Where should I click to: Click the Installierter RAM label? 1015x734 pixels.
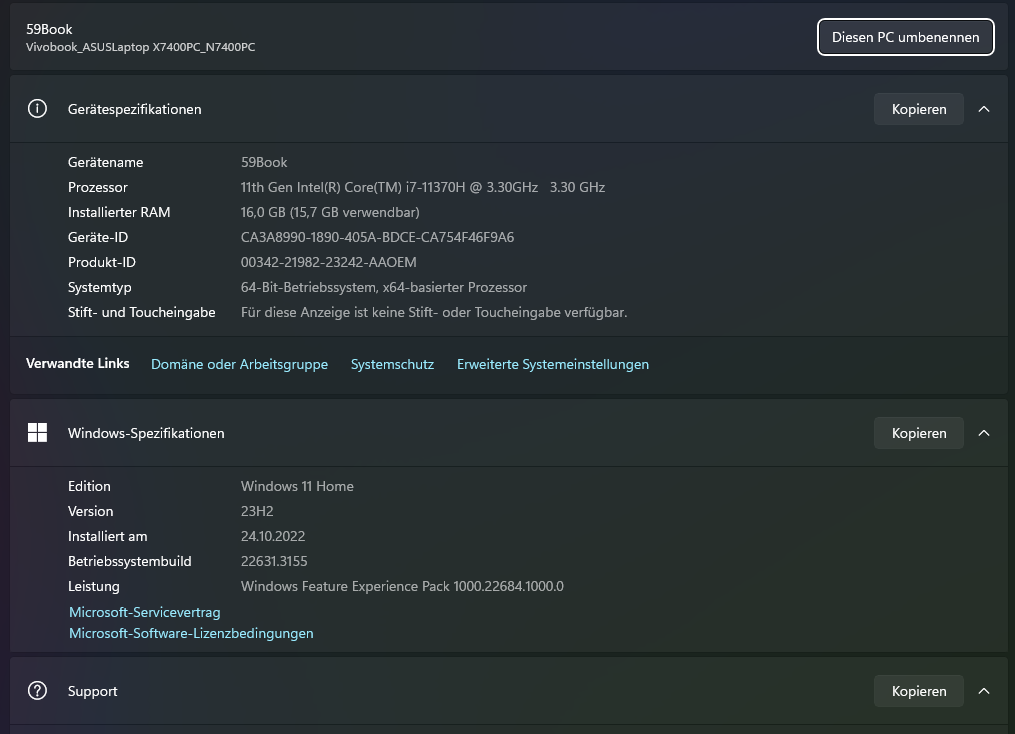tap(119, 212)
